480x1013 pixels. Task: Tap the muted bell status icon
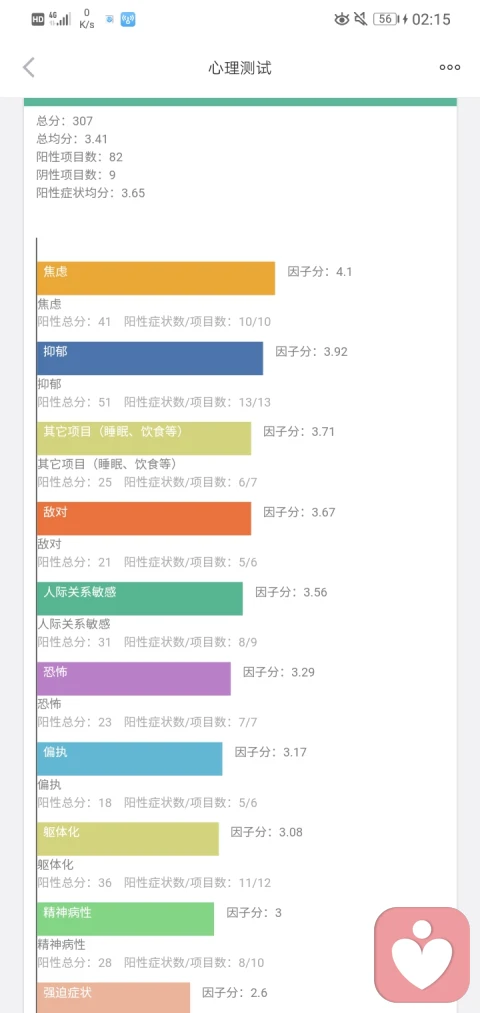pyautogui.click(x=360, y=19)
